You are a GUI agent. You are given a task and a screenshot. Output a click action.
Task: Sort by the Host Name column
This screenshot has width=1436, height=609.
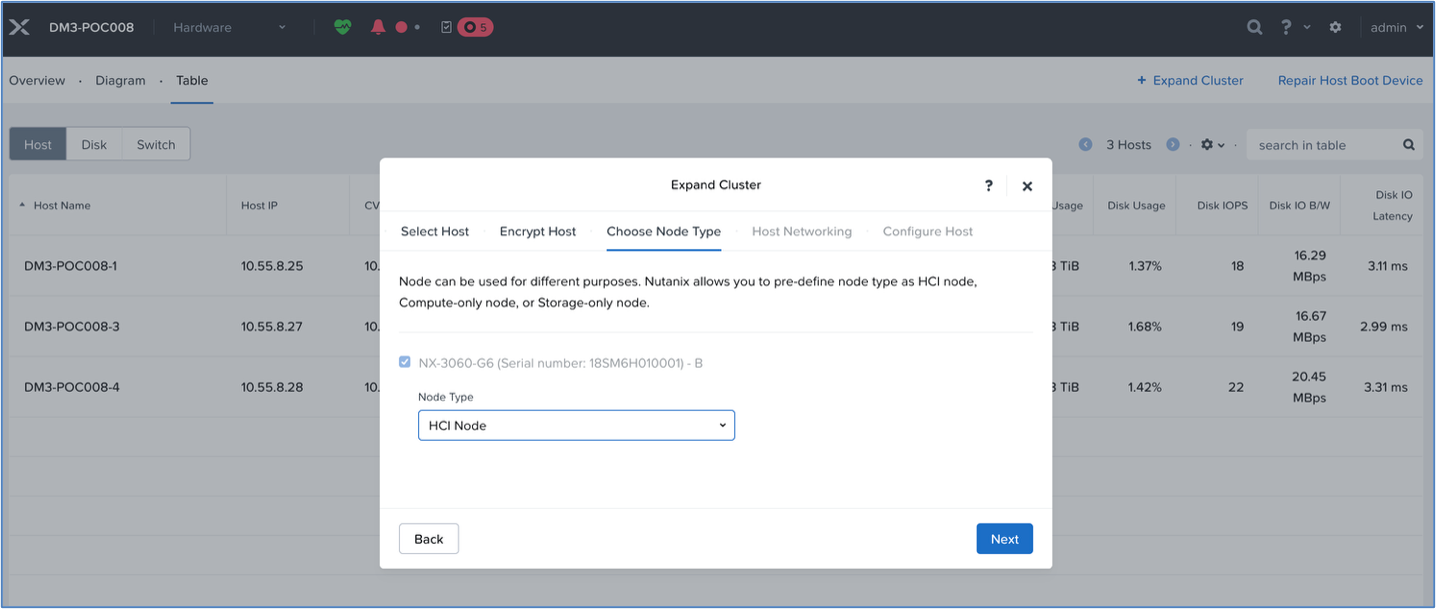pos(62,206)
